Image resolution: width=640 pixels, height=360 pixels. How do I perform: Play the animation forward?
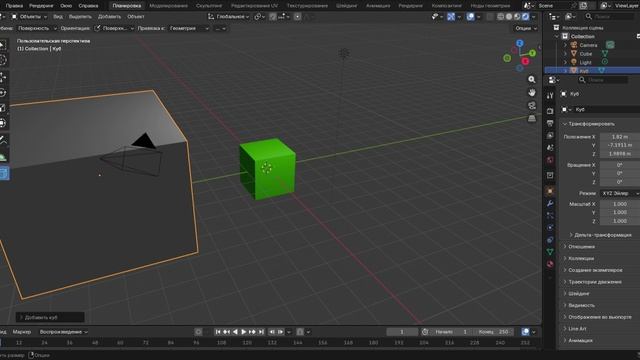pyautogui.click(x=244, y=332)
